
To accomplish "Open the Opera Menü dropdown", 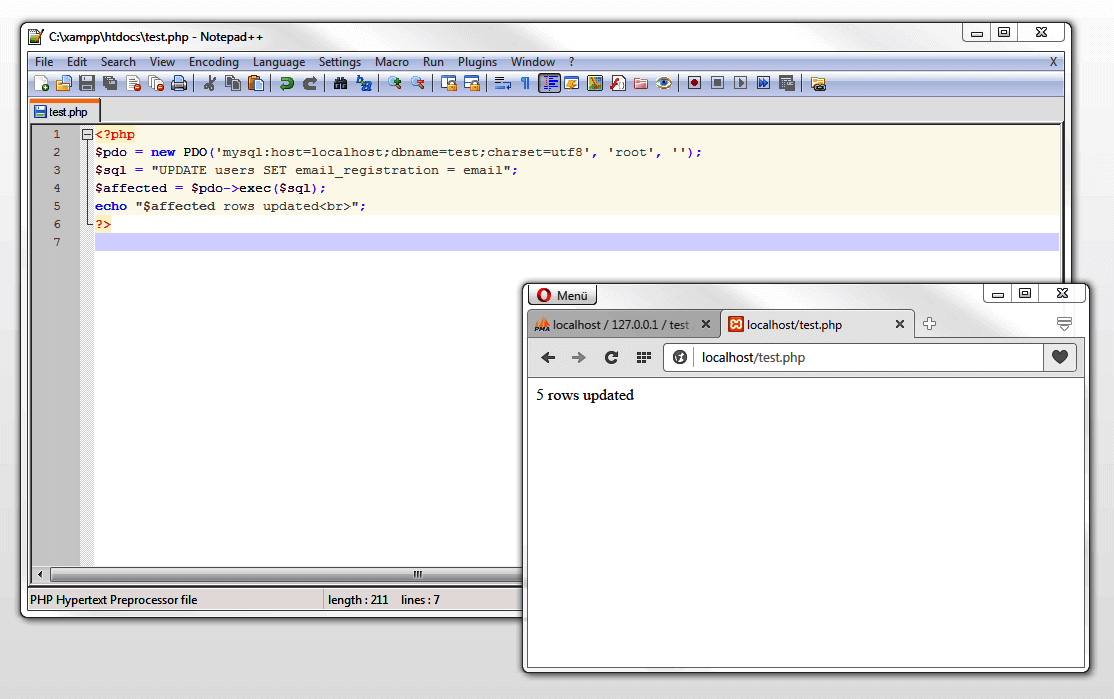I will 562,295.
